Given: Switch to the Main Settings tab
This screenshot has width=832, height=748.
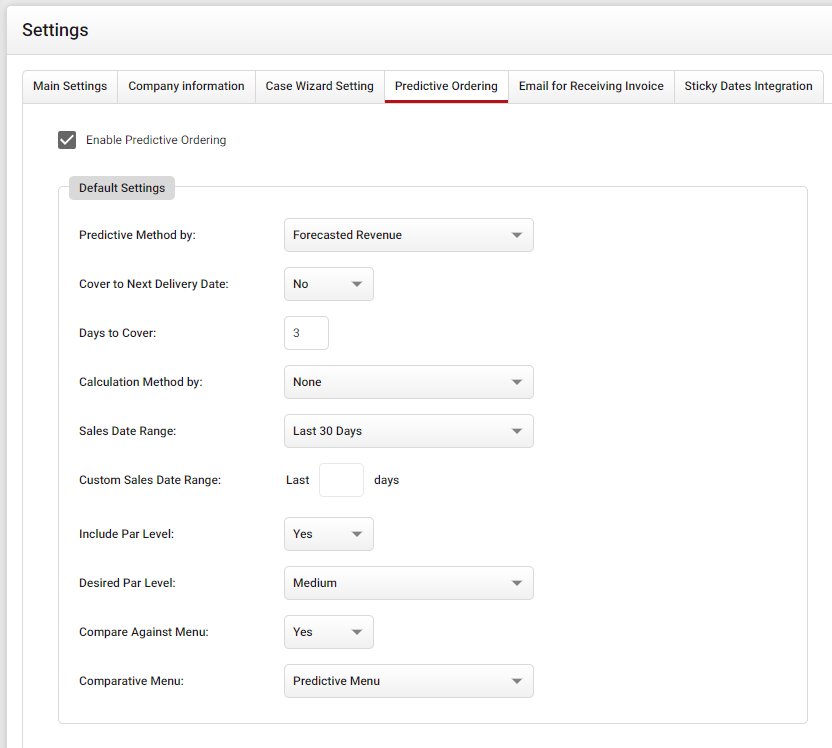Looking at the screenshot, I should [x=69, y=86].
